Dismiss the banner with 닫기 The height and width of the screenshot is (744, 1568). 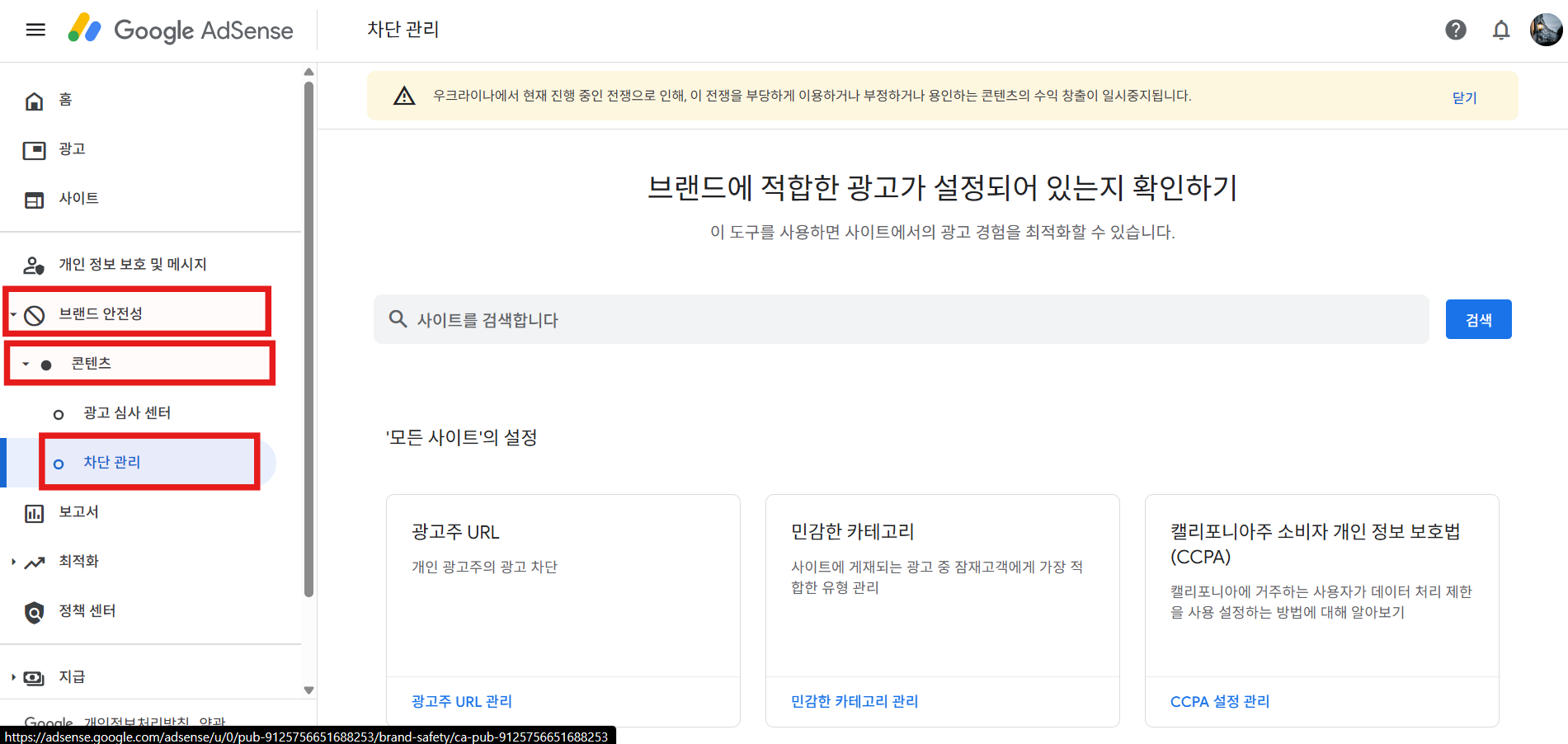coord(1464,97)
